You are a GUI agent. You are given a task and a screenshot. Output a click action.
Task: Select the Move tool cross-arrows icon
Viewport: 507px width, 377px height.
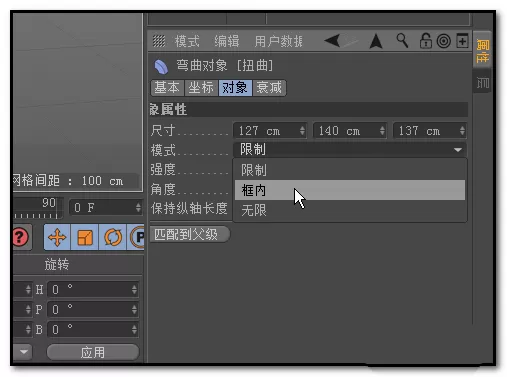point(57,237)
